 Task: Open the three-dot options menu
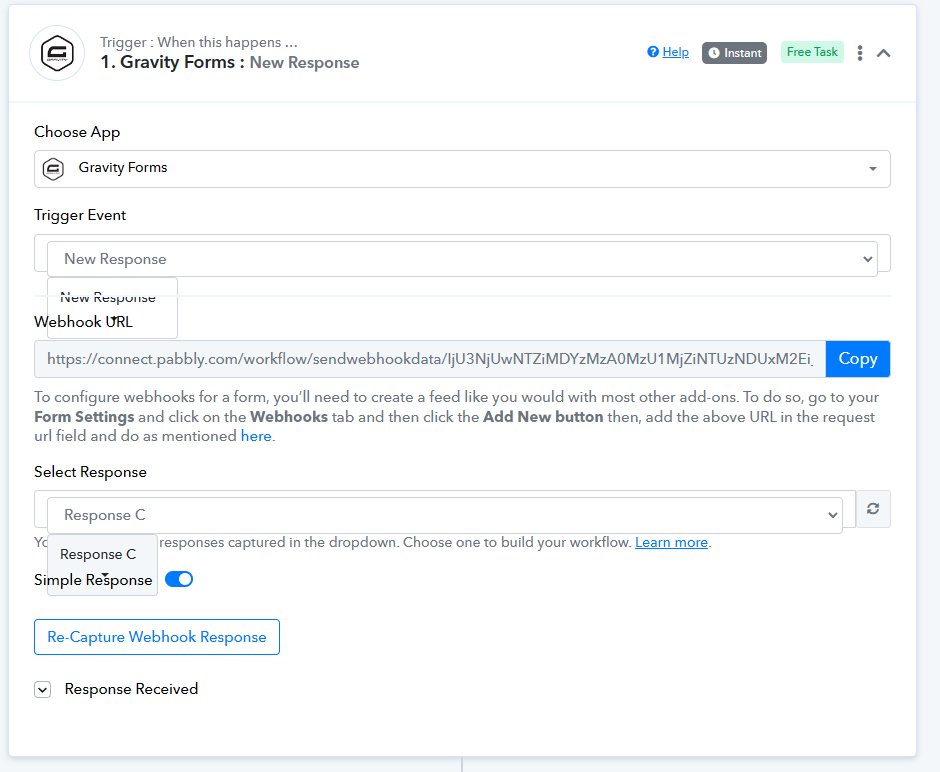860,53
